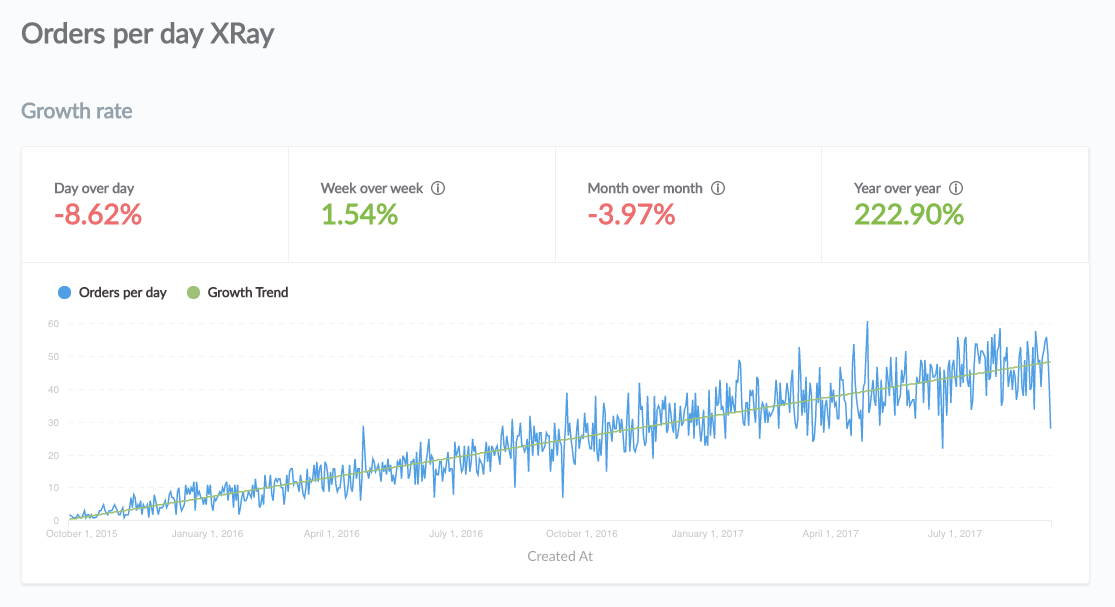1115x607 pixels.
Task: Click the 50 y-axis tick label
Action: (53, 357)
